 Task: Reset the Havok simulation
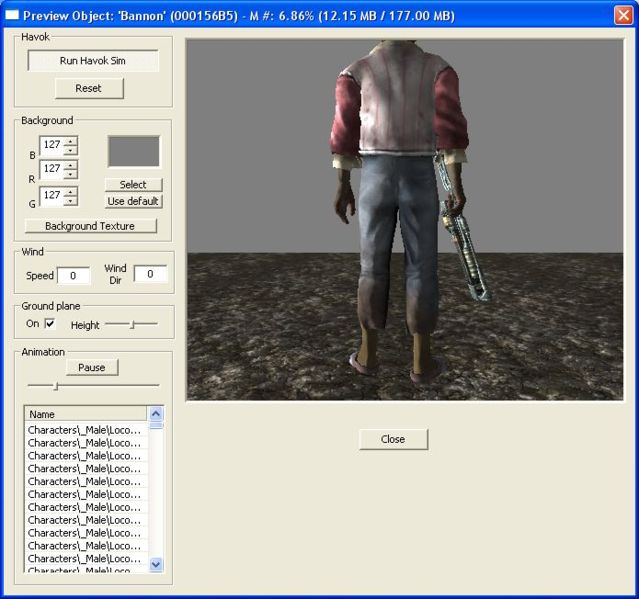point(89,88)
